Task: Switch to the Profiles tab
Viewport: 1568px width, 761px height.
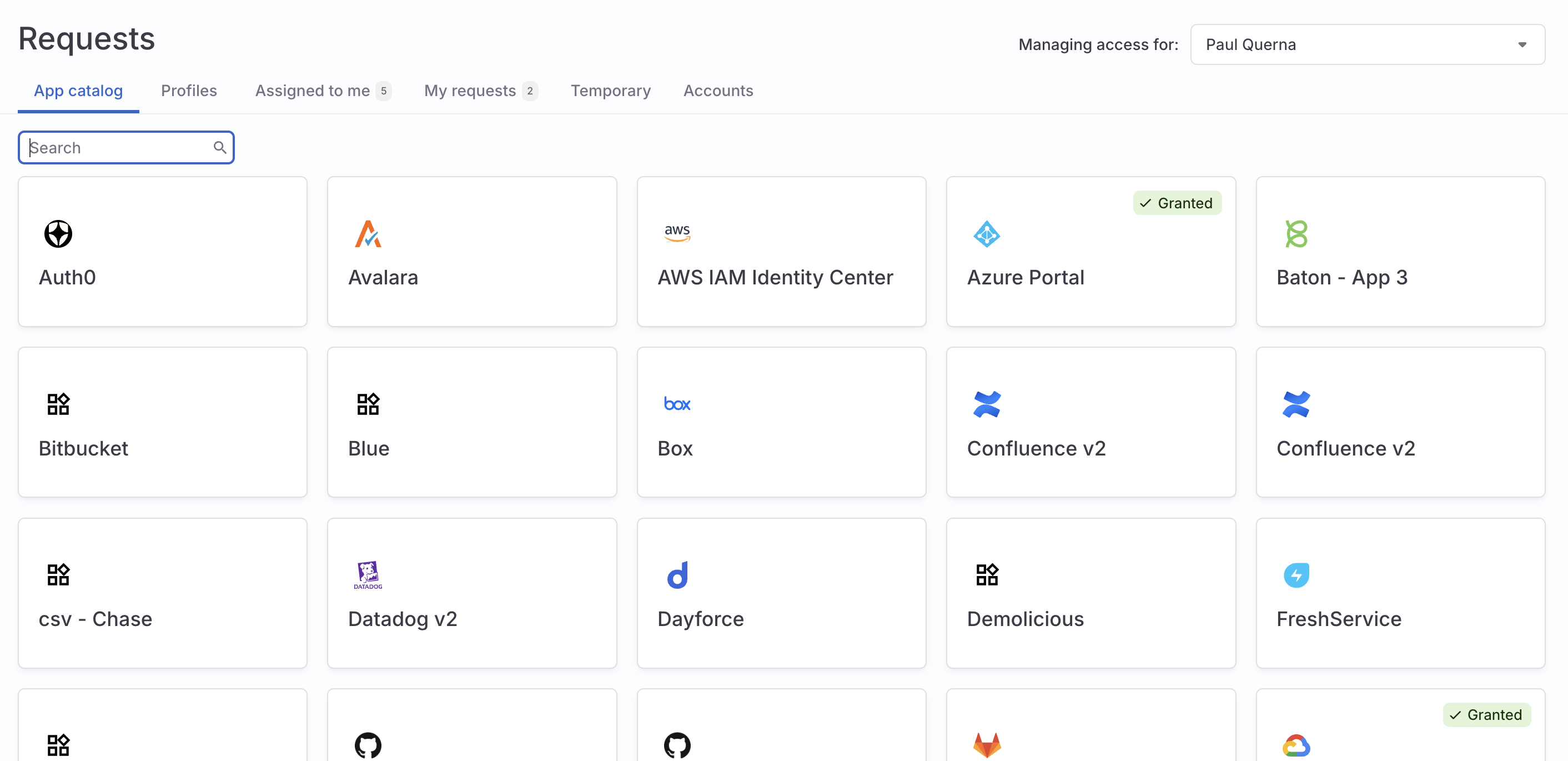Action: [x=189, y=91]
